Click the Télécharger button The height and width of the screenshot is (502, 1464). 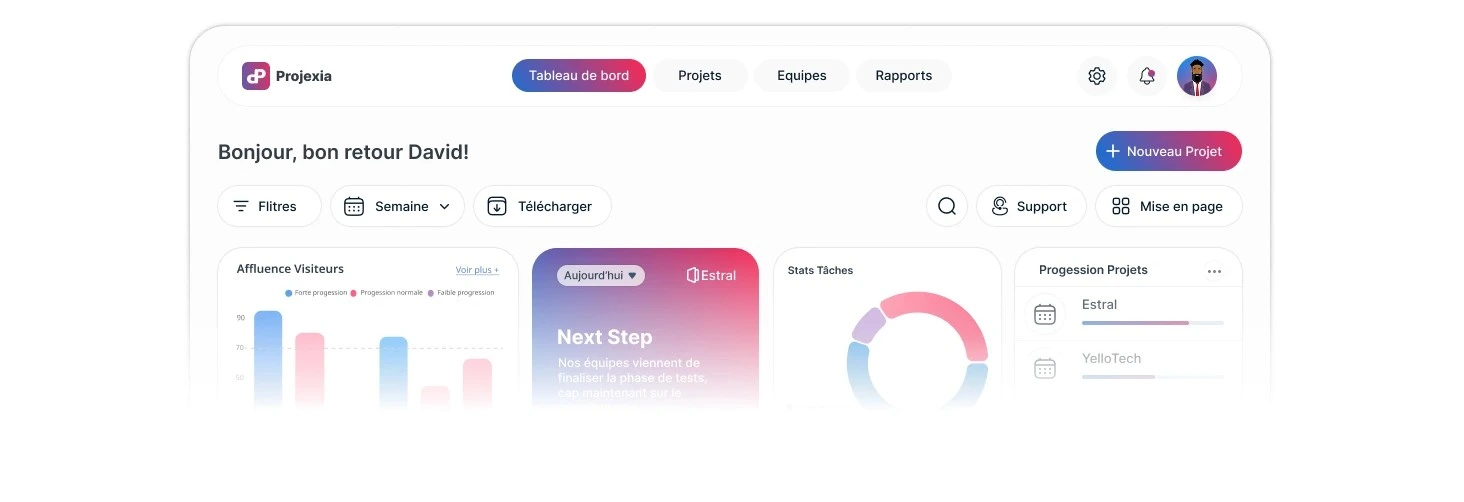(542, 206)
